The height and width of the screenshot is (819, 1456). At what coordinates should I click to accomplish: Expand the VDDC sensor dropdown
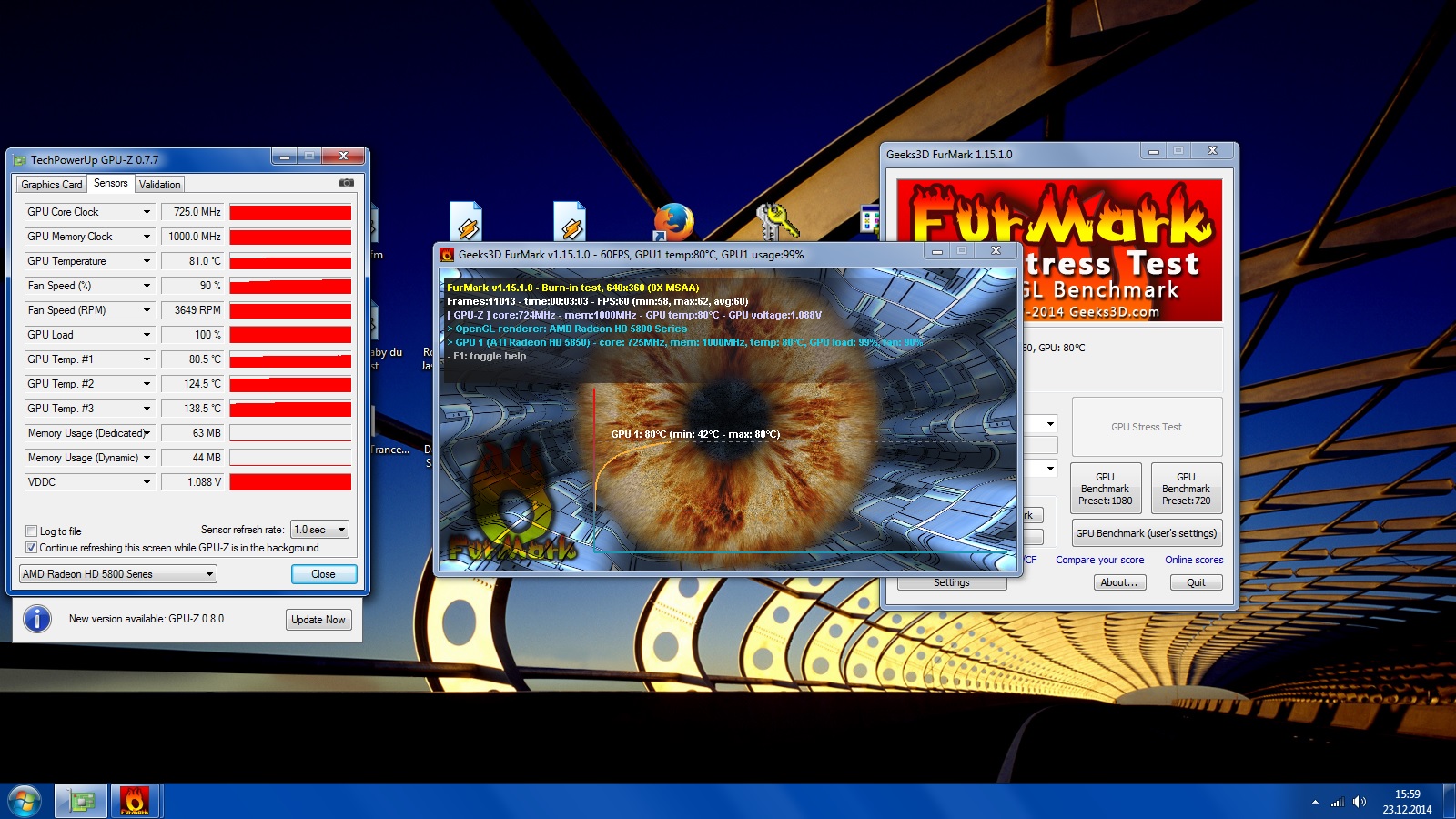coord(147,482)
